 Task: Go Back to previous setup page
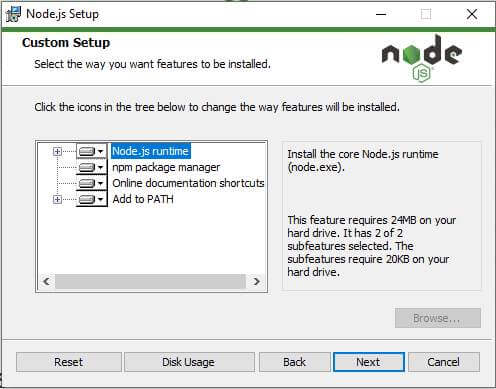click(x=295, y=362)
